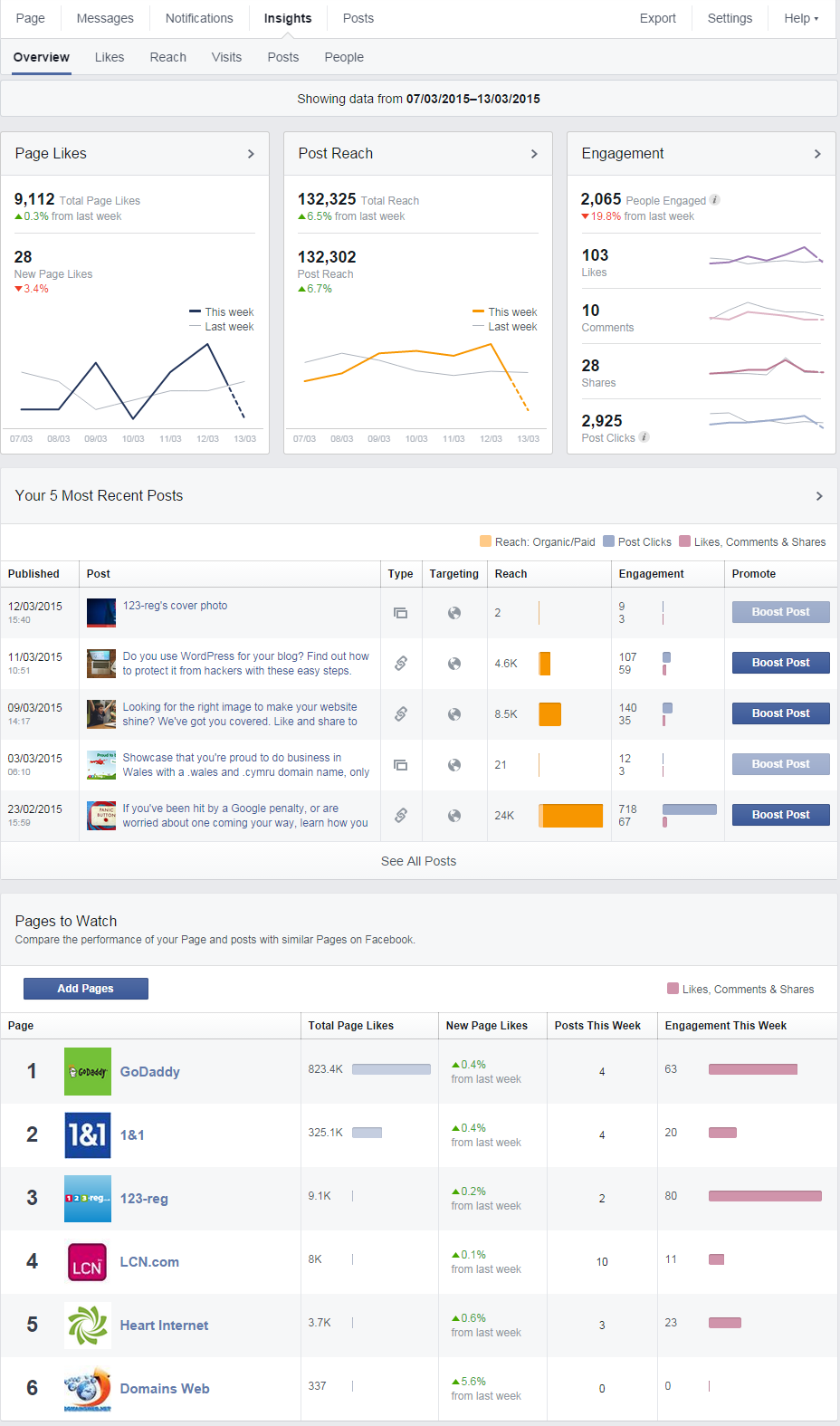
Task: Click the GoDaddy page logo
Action: [88, 1071]
